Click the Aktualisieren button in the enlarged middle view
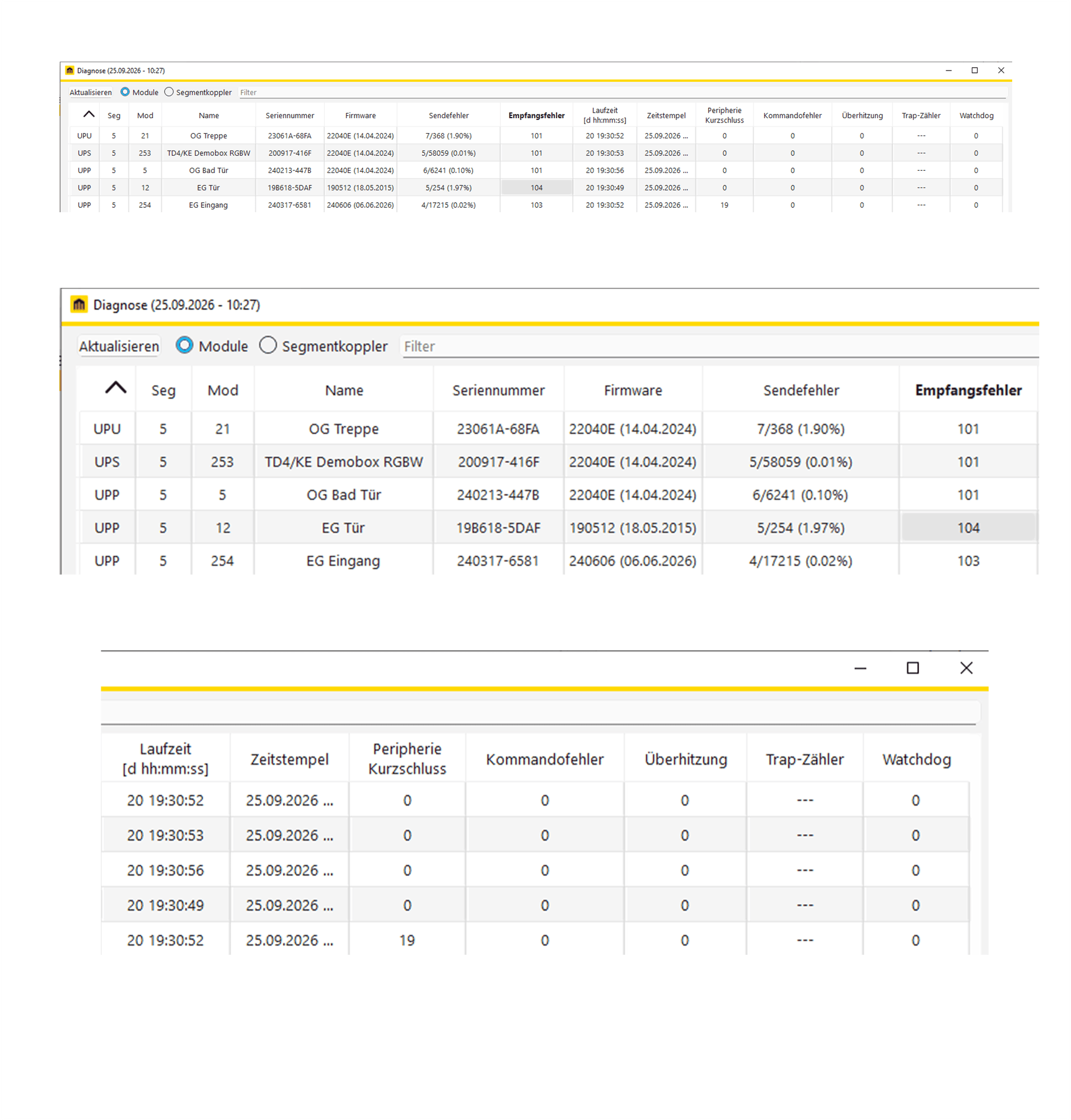The image size is (1071, 1120). (x=119, y=346)
